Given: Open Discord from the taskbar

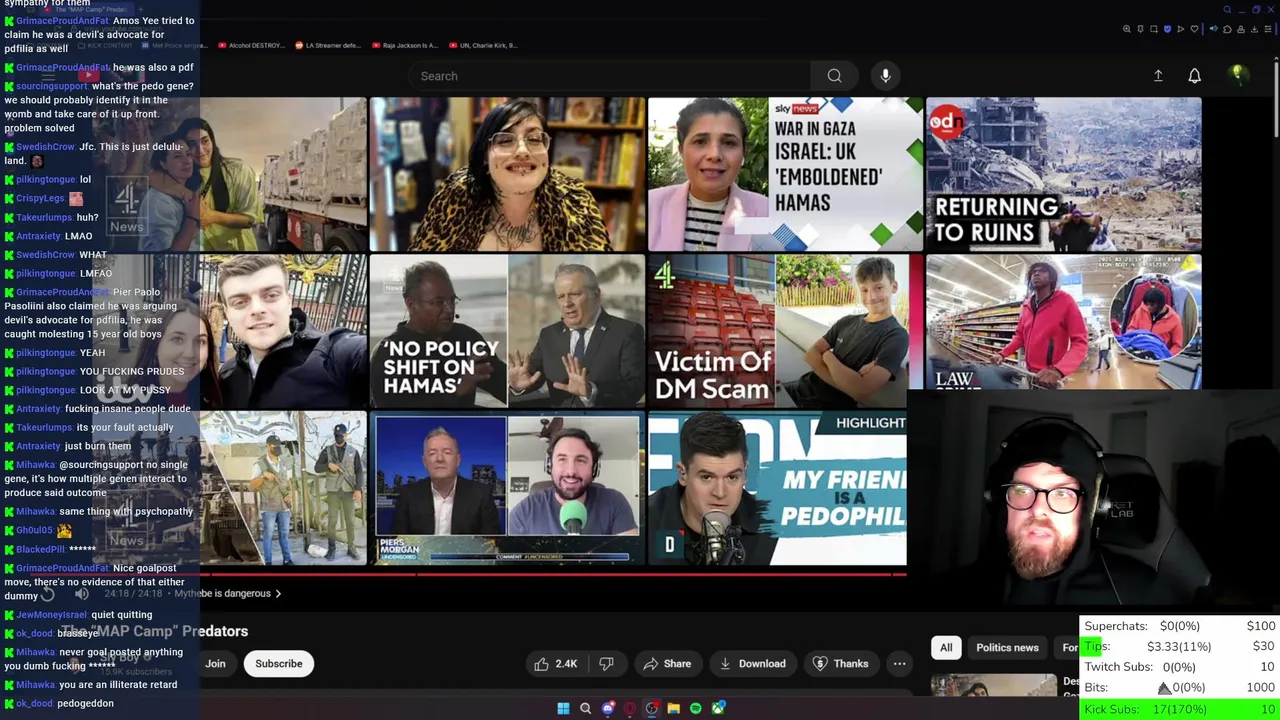Looking at the screenshot, I should click(608, 708).
